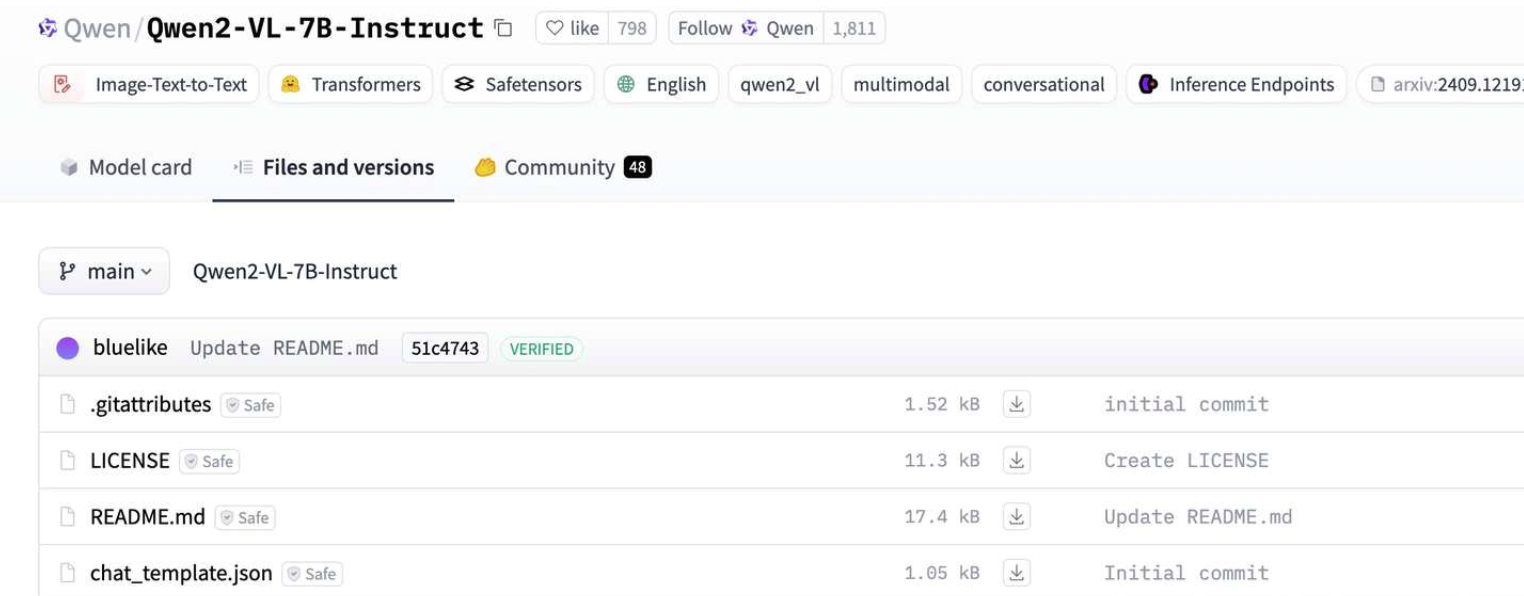This screenshot has height=596, width=1524.
Task: Open the 'initial commit' message for .gitattributes
Action: (1186, 404)
